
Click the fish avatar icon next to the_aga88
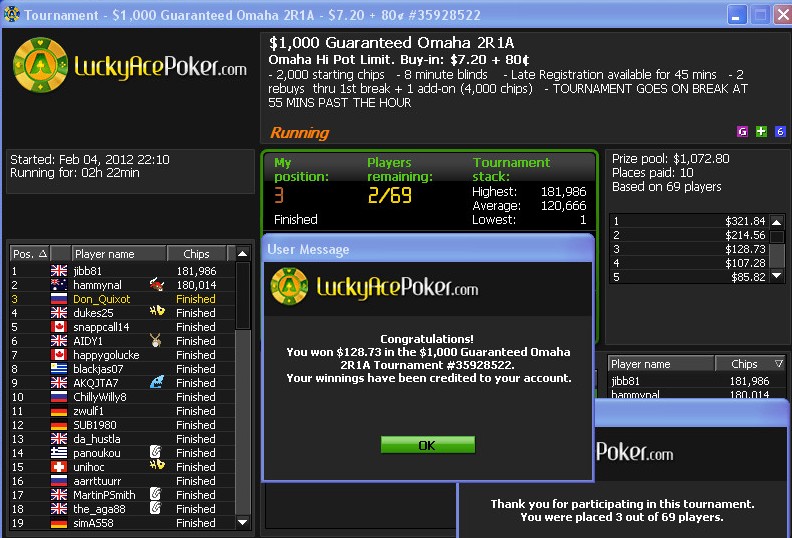(156, 508)
